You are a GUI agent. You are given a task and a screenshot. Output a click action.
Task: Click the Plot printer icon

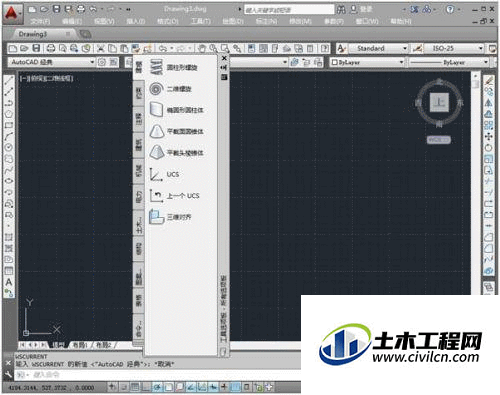(50, 49)
